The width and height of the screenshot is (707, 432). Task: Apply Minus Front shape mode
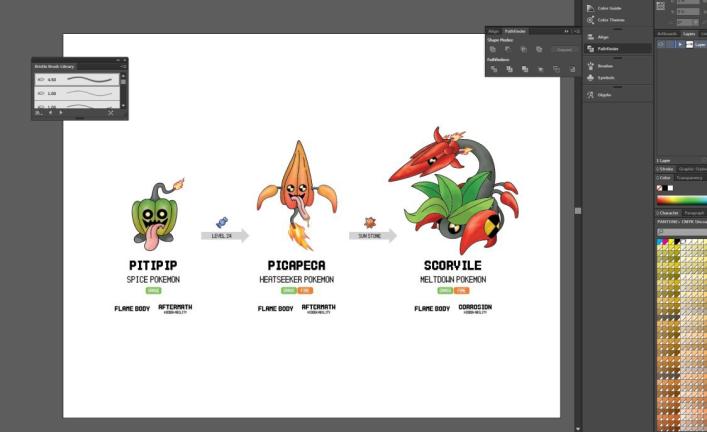[x=508, y=50]
